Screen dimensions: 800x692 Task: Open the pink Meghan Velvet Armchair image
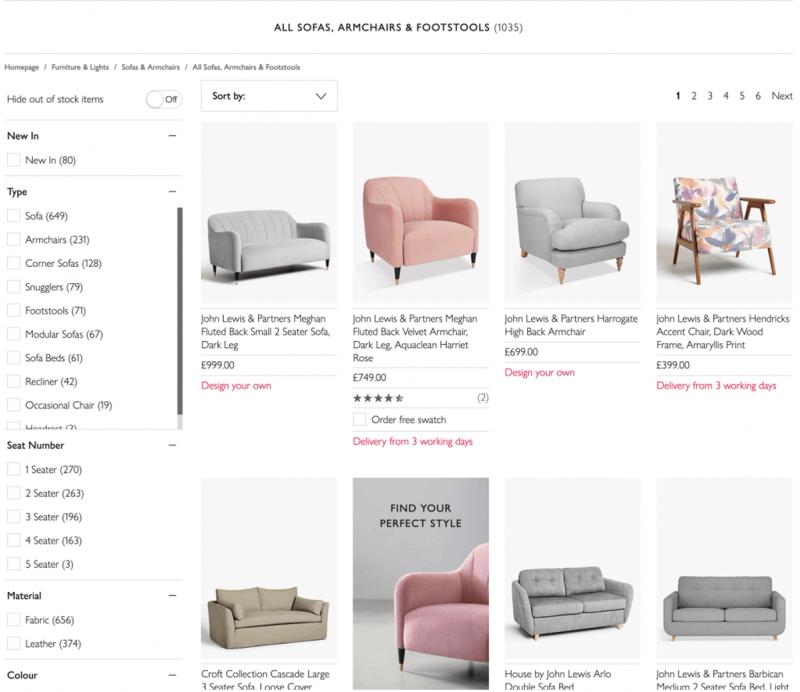click(420, 212)
